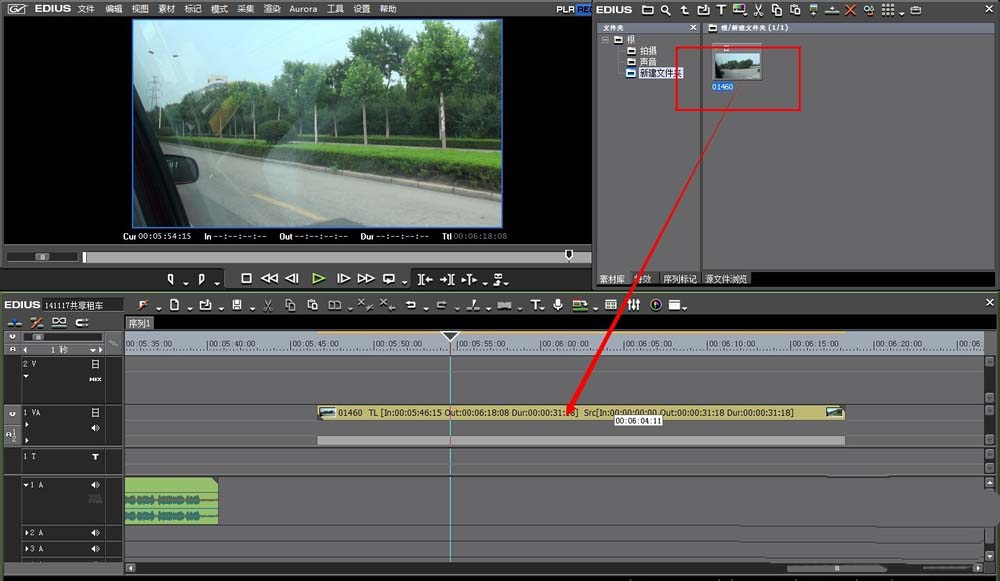Click the save project floppy icon

point(237,305)
